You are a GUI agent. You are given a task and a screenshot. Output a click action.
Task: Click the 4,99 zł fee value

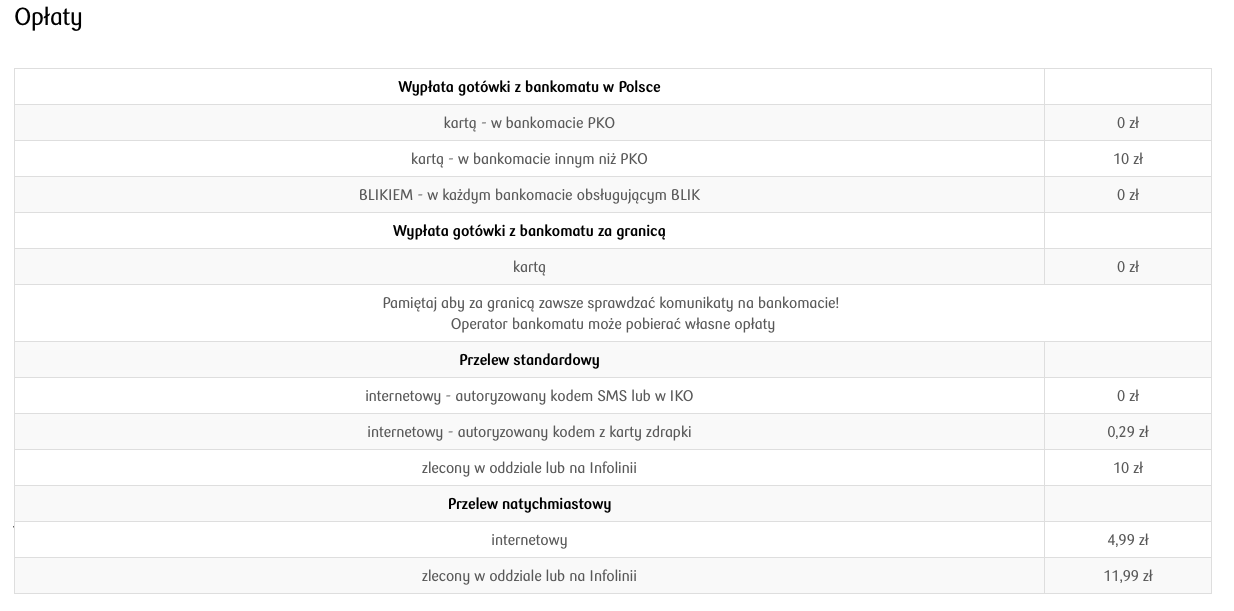[1127, 540]
